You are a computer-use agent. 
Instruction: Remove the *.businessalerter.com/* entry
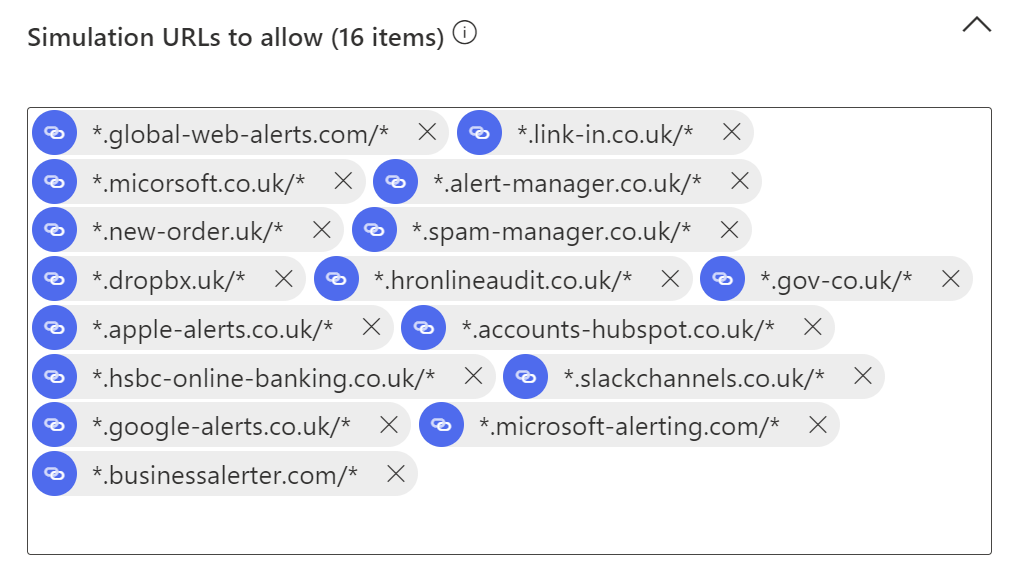click(396, 474)
